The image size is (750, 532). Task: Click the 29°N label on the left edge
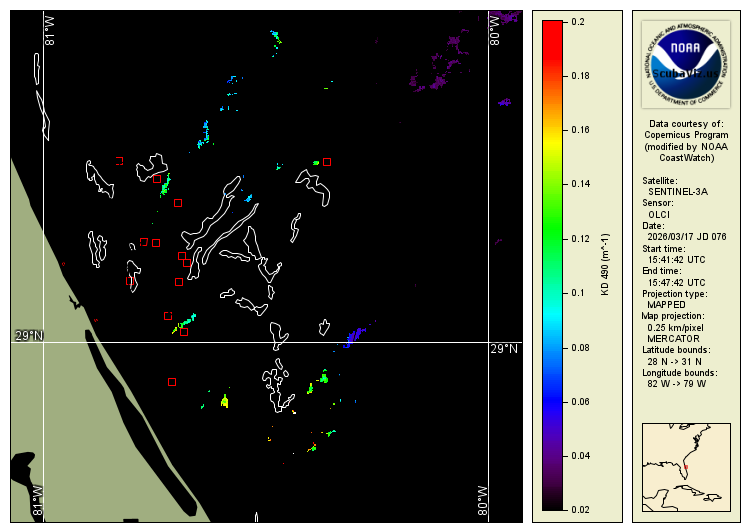click(28, 335)
